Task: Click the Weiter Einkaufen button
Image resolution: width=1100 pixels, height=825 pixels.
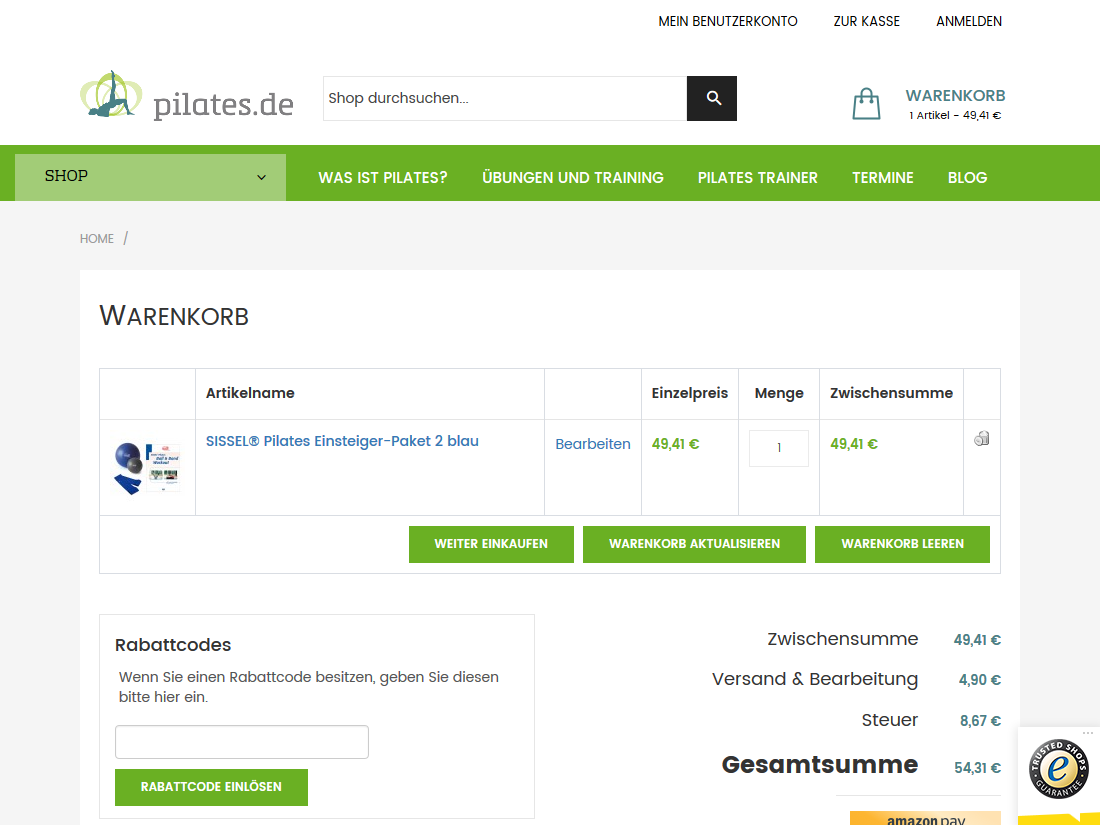Action: 491,544
